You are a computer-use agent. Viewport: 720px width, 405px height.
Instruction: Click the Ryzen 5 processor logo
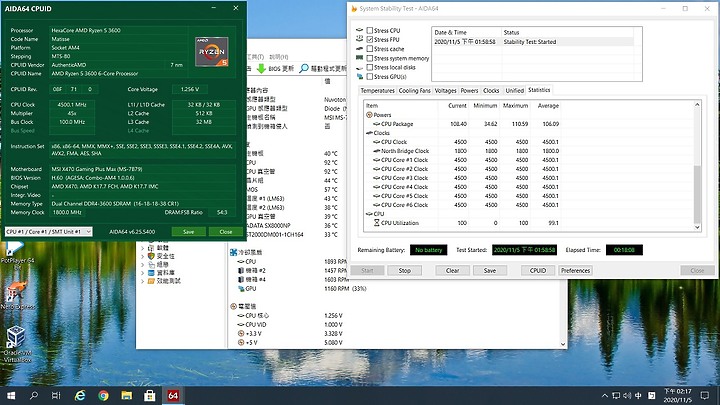click(211, 51)
